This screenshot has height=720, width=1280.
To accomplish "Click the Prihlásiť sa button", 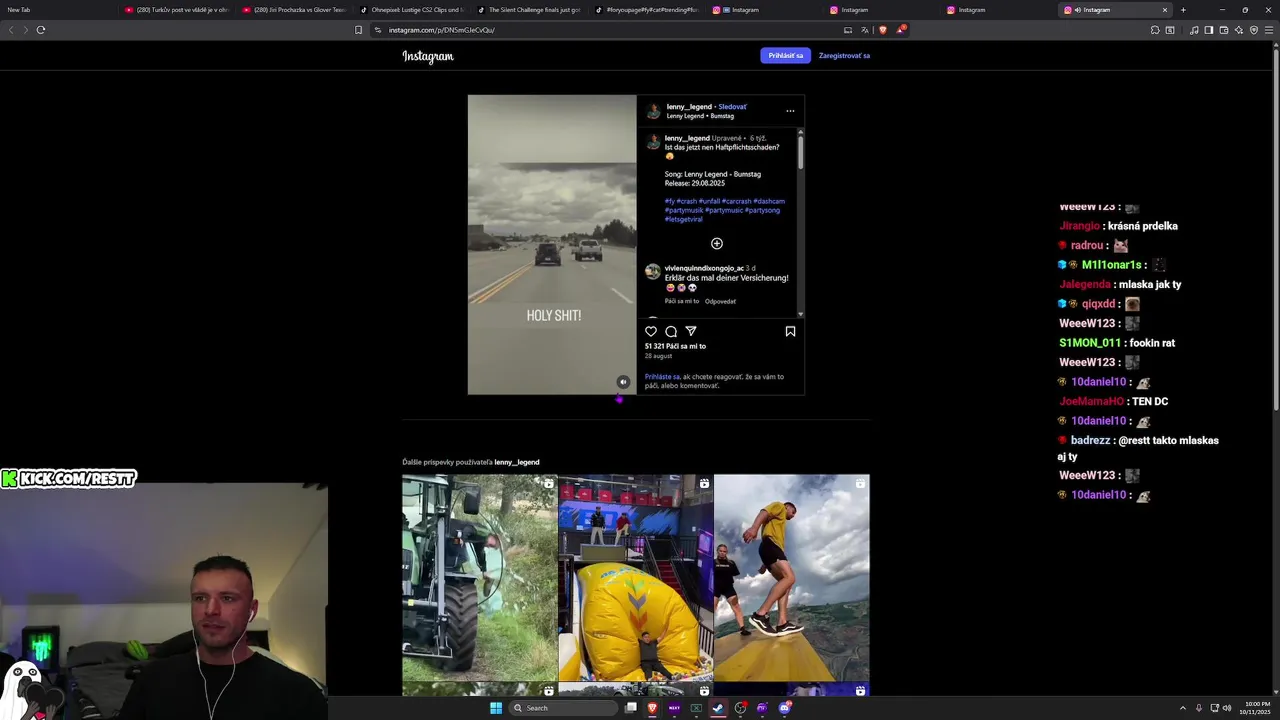I will [x=785, y=56].
